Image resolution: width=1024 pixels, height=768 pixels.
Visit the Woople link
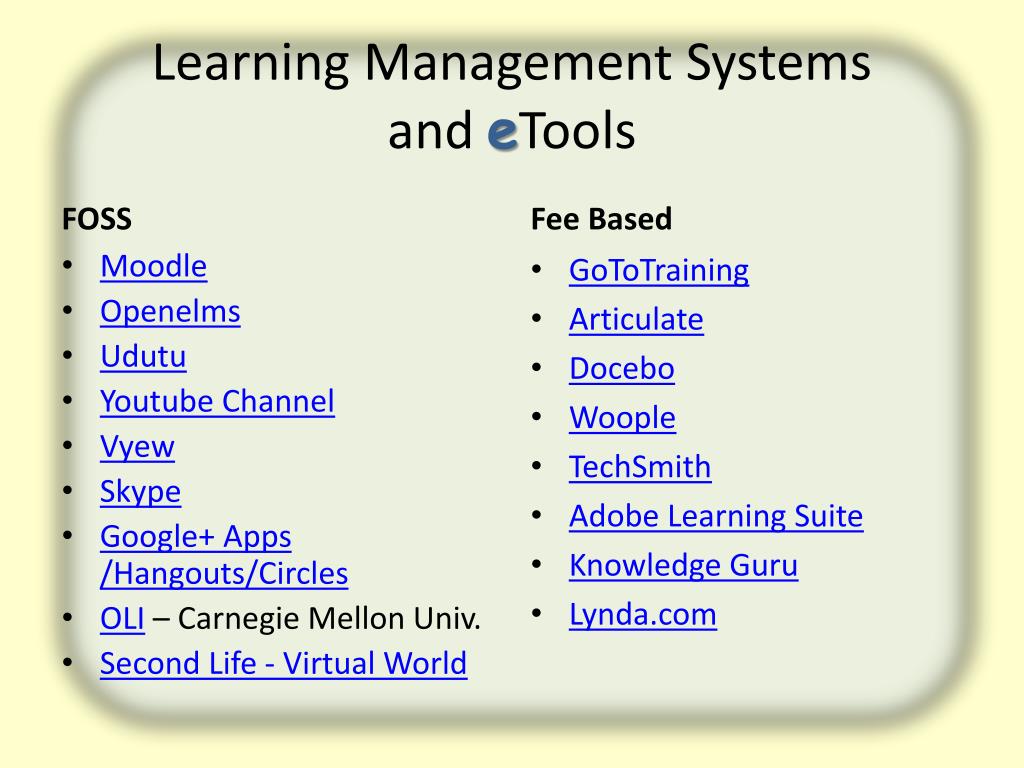[622, 418]
